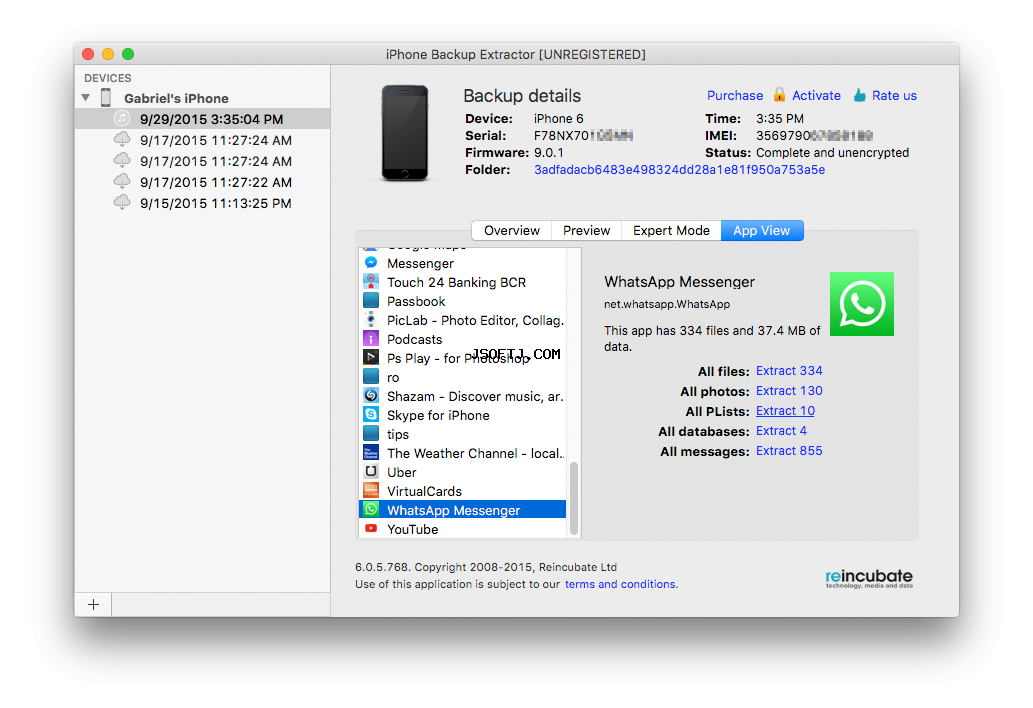The height and width of the screenshot is (708, 1033).
Task: Click the iPhone picture in Backup details
Action: pos(405,133)
